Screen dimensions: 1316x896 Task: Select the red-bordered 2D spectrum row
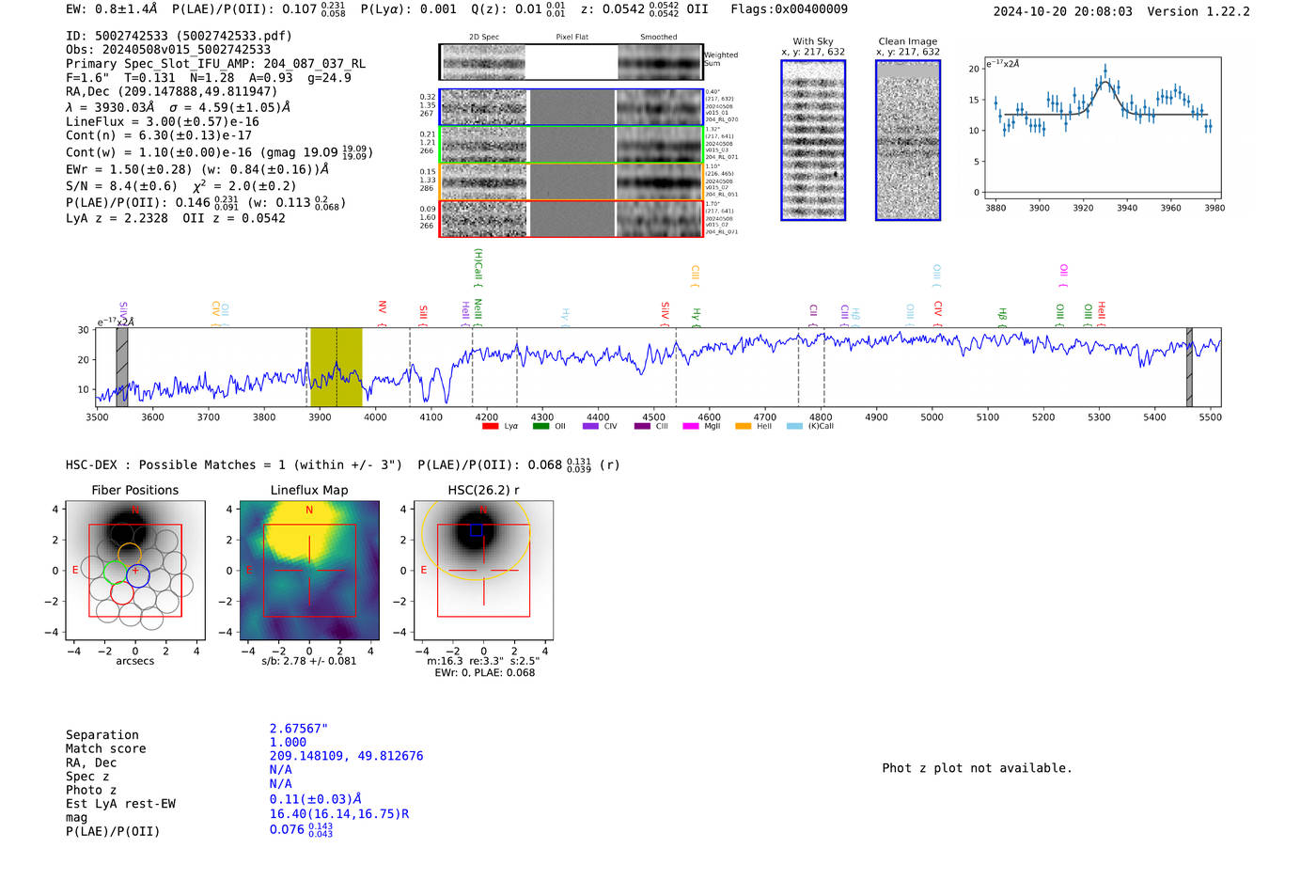571,219
